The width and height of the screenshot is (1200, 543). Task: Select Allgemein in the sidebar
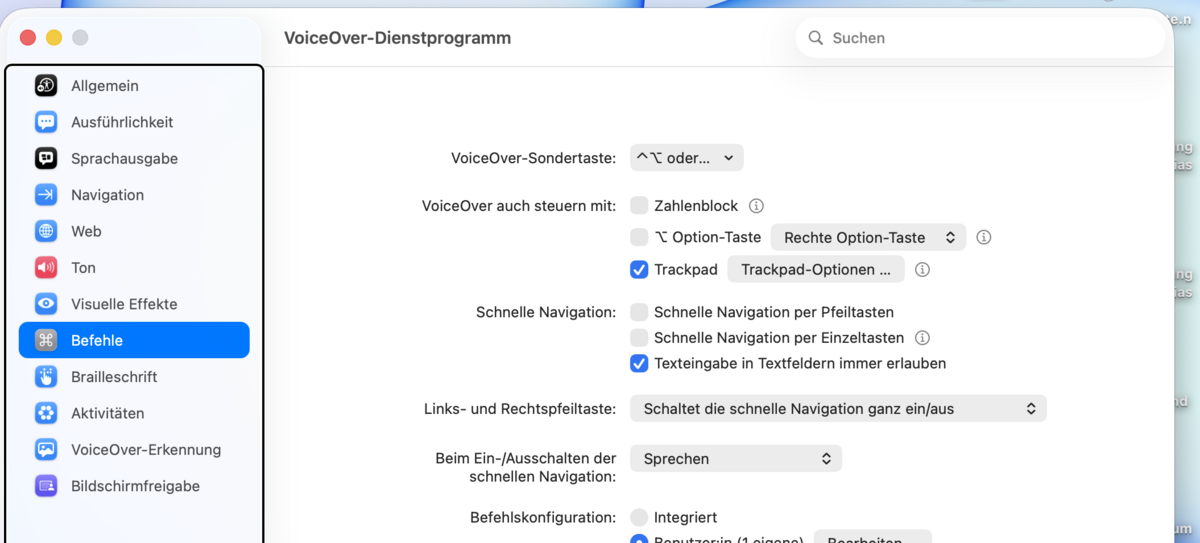[134, 86]
